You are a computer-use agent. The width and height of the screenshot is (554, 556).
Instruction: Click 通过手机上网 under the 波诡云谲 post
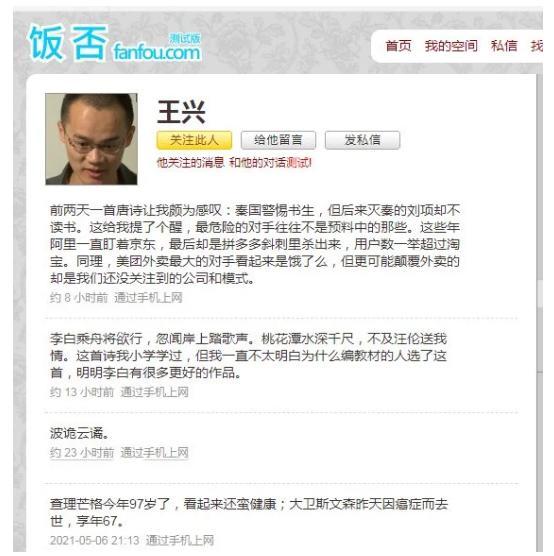tap(154, 452)
